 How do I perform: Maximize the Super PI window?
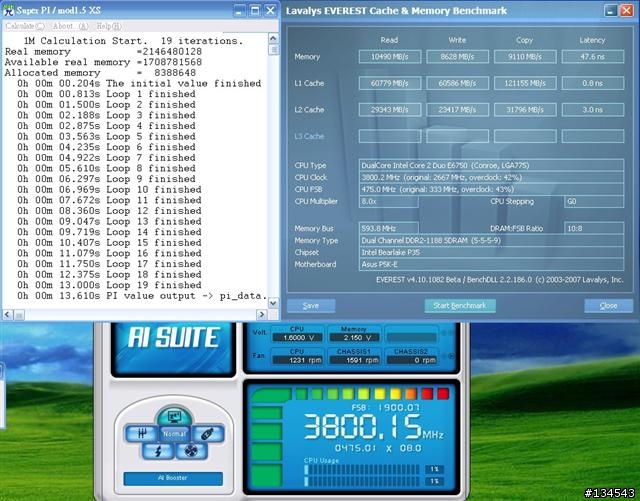coord(255,11)
